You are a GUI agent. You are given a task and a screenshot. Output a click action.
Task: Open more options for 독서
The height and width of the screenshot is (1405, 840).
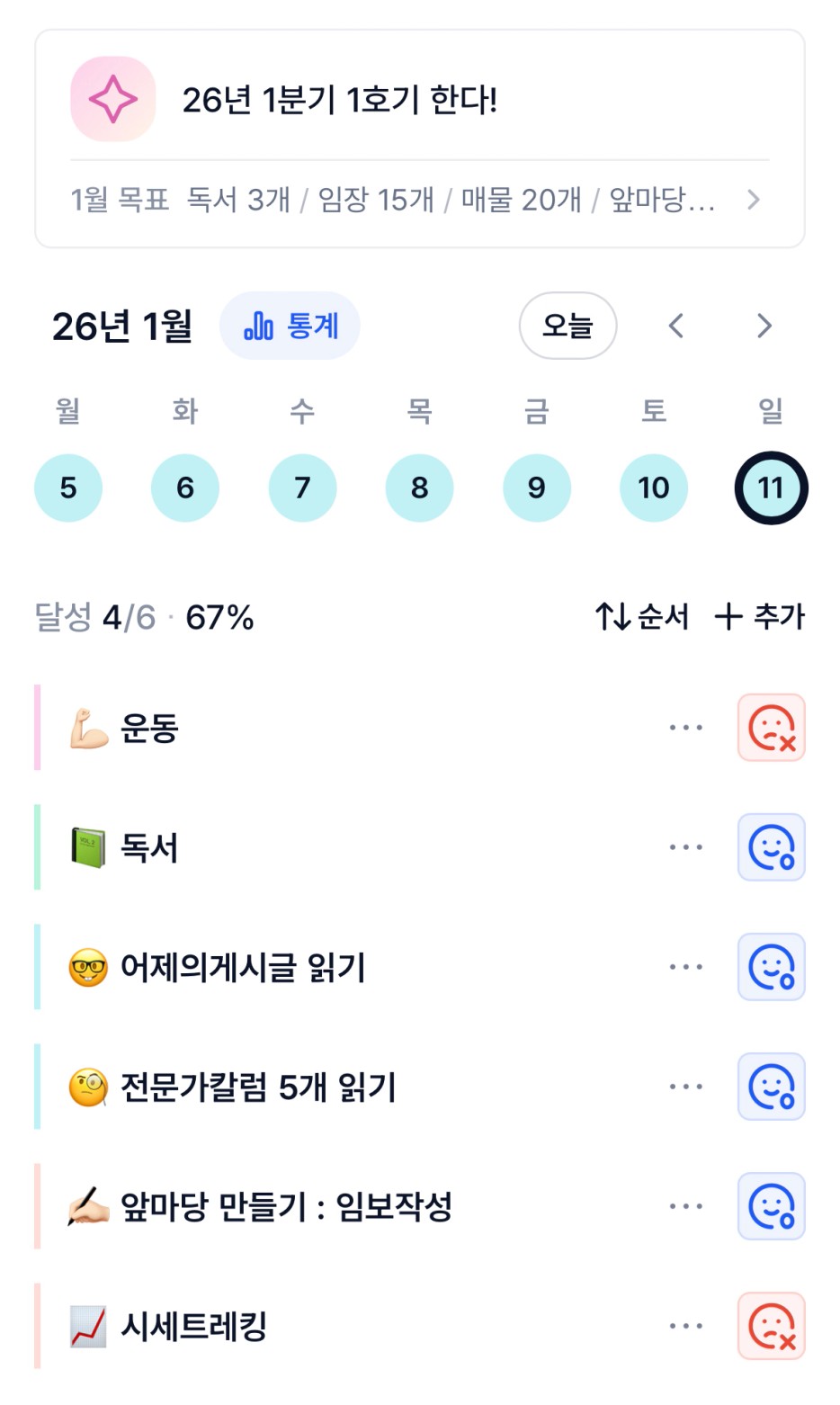coord(685,847)
